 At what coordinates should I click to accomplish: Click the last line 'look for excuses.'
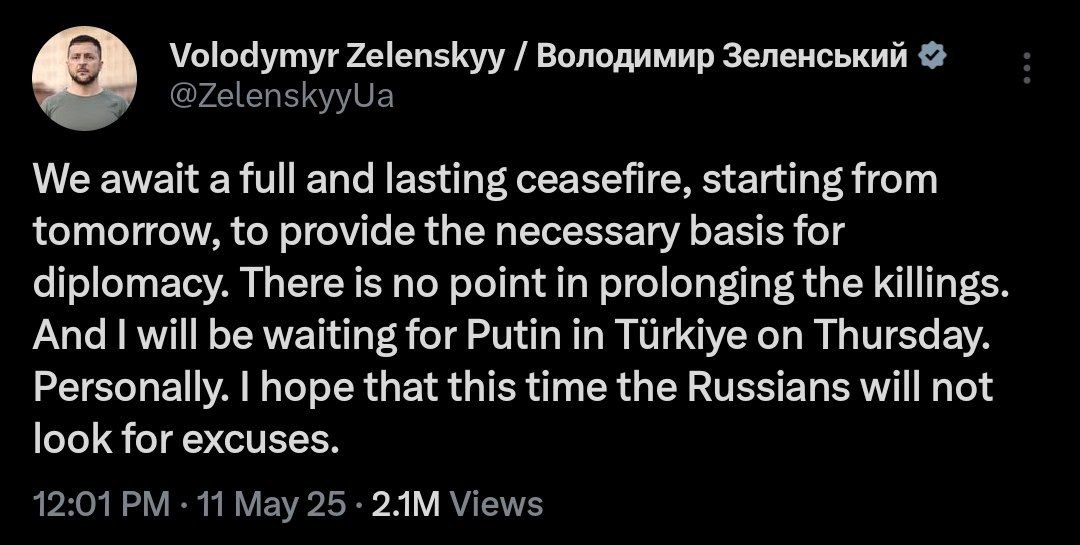pyautogui.click(x=187, y=440)
